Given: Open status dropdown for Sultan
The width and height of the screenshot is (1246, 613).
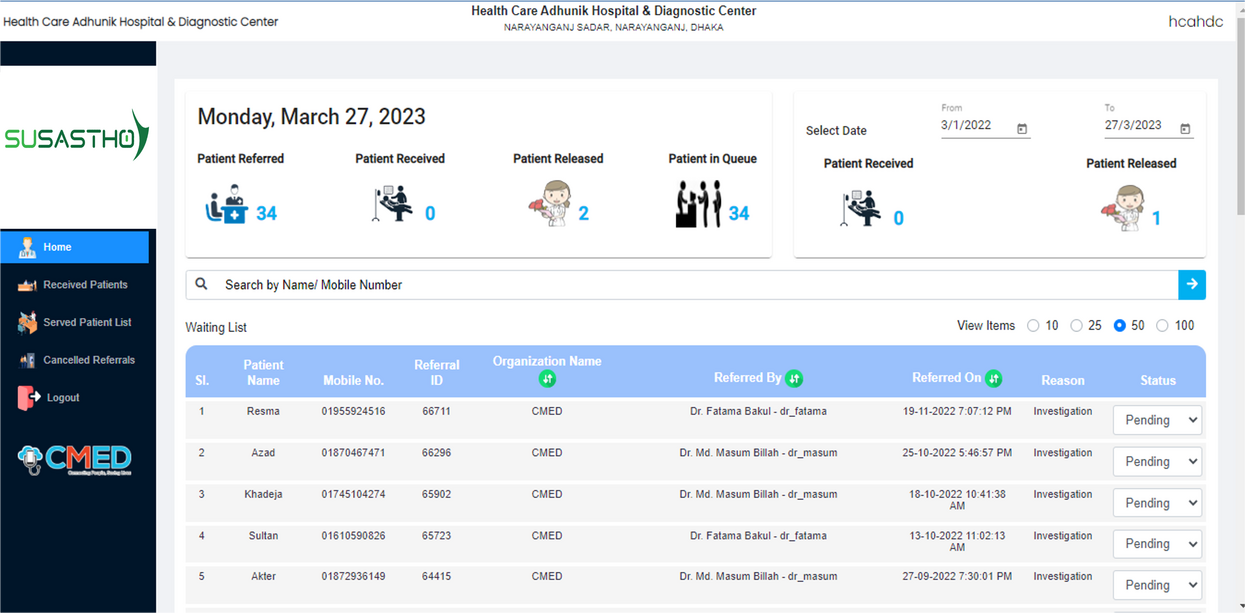Looking at the screenshot, I should pyautogui.click(x=1157, y=544).
